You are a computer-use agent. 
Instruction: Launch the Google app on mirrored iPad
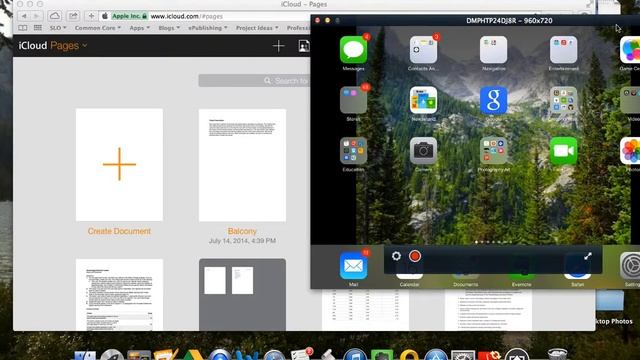493,100
